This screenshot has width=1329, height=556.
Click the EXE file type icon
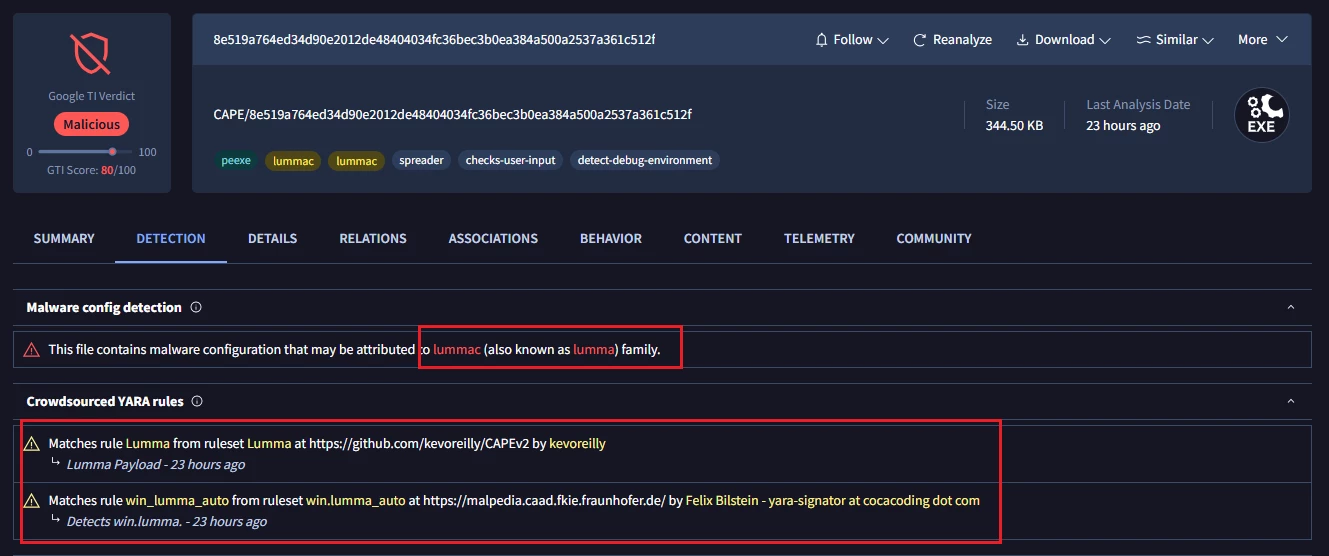[x=1261, y=115]
